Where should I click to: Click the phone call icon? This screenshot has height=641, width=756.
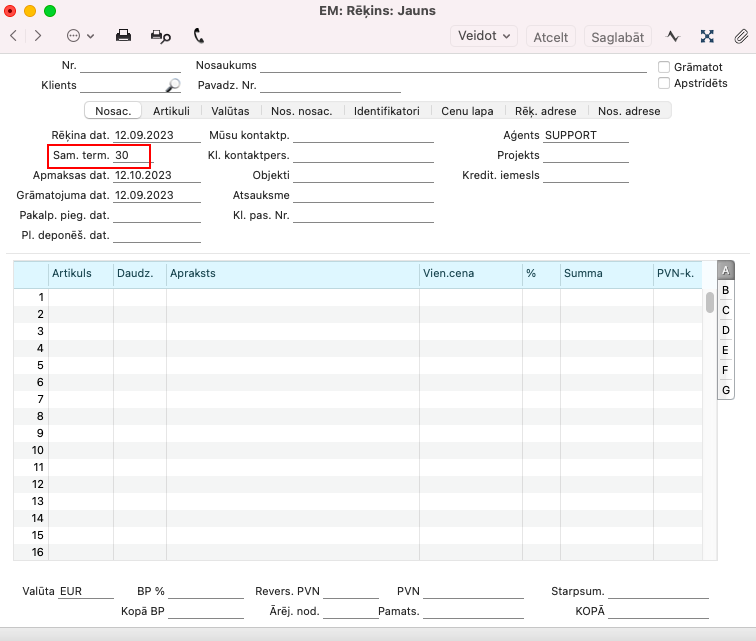pyautogui.click(x=198, y=36)
